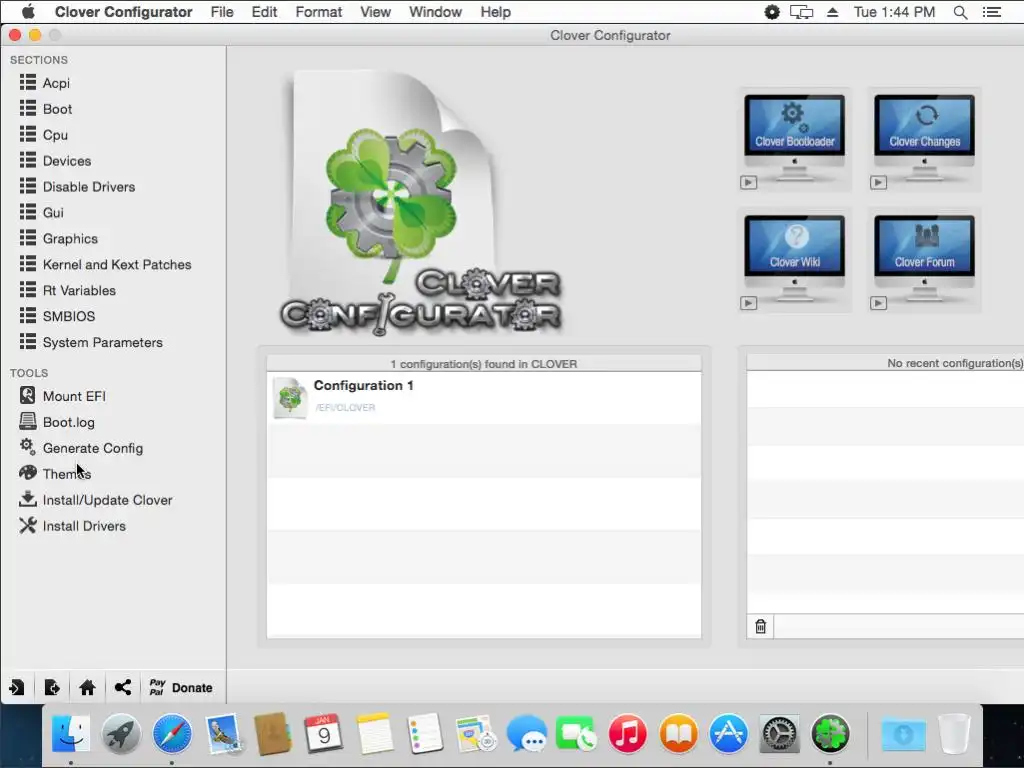Click play arrow under Clover Changes
This screenshot has height=768, width=1024.
click(878, 182)
